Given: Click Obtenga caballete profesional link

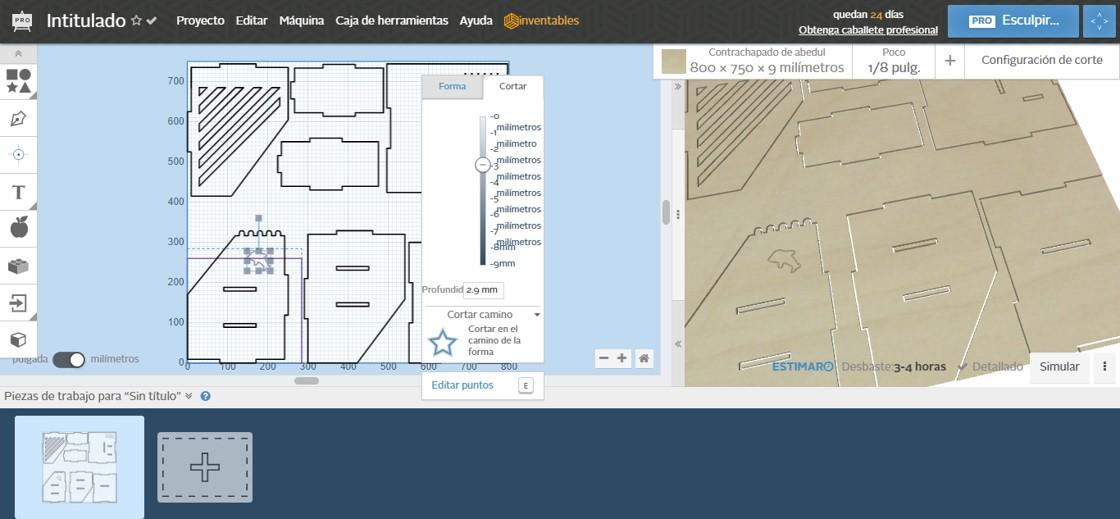Looking at the screenshot, I should (x=868, y=30).
